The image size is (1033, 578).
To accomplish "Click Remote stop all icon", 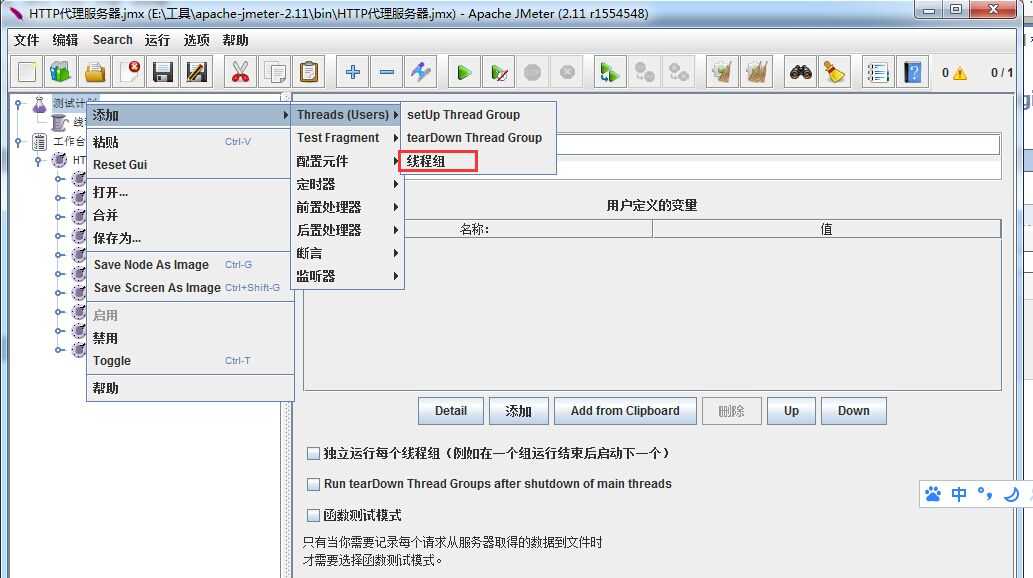I will click(644, 72).
